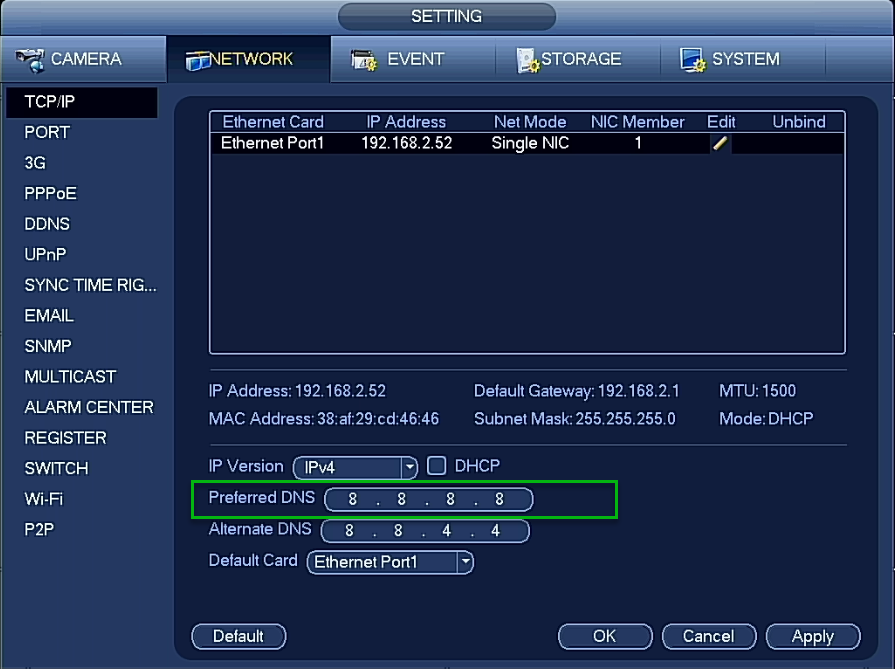Open the TCP/IP settings page
The image size is (895, 669).
click(82, 102)
